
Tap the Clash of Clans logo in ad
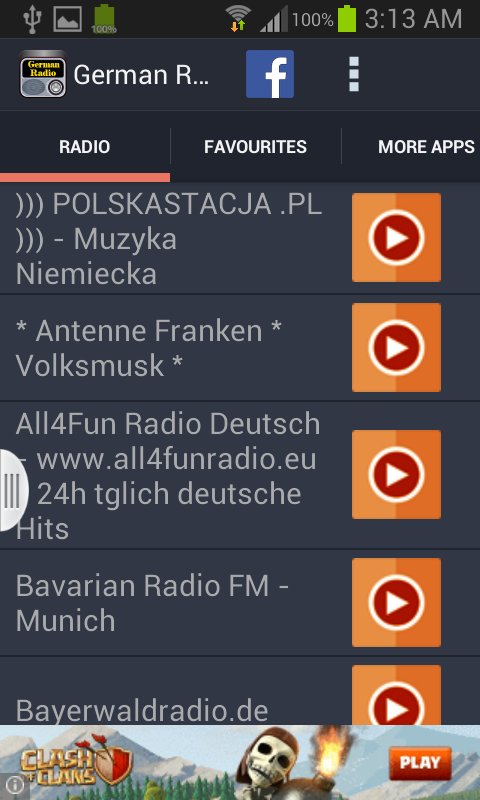tap(76, 761)
